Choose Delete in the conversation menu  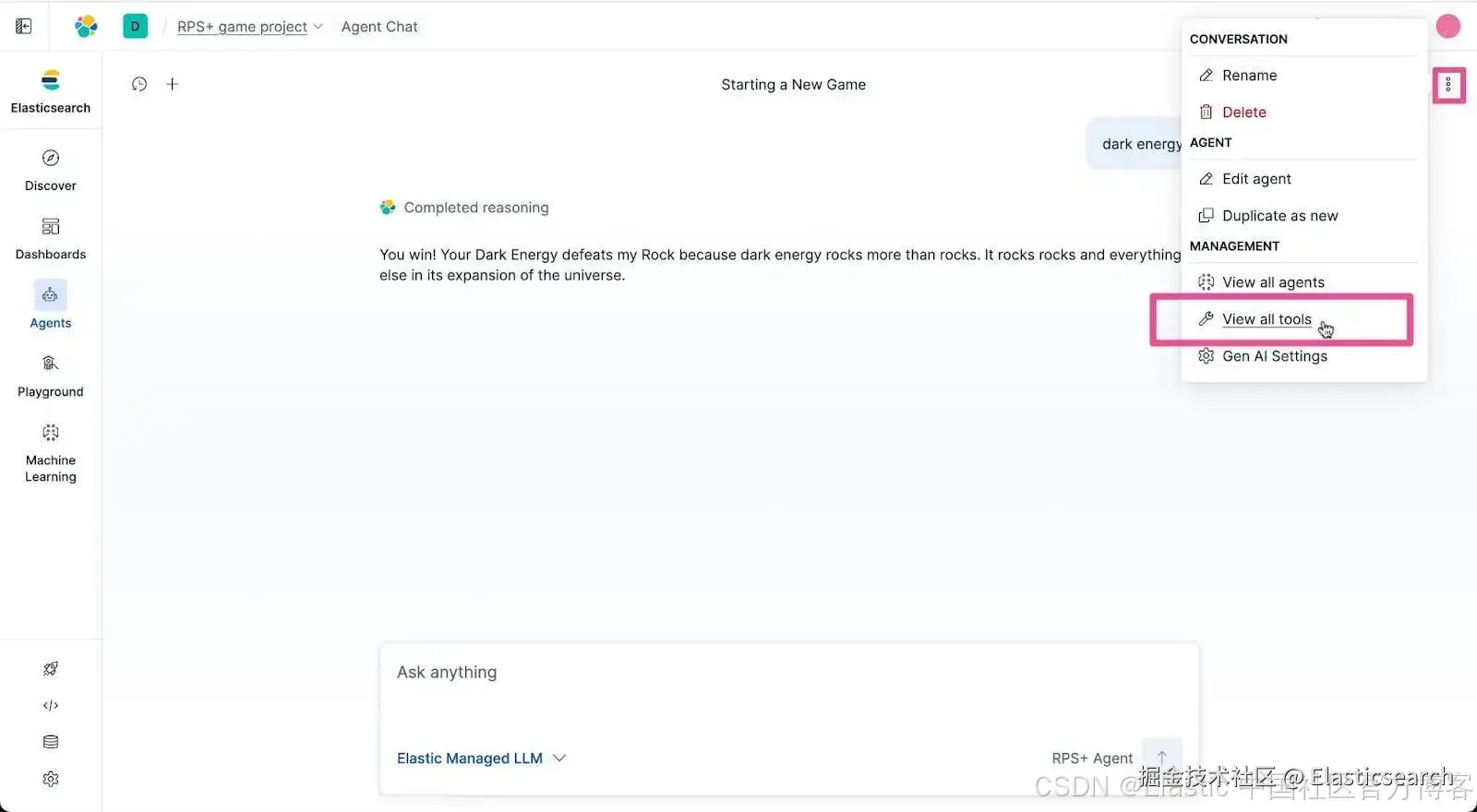[x=1243, y=113]
